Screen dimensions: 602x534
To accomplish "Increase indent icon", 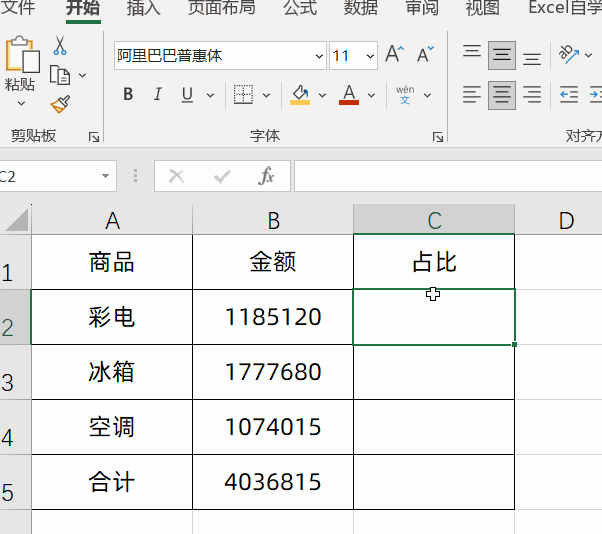I will 596,95.
